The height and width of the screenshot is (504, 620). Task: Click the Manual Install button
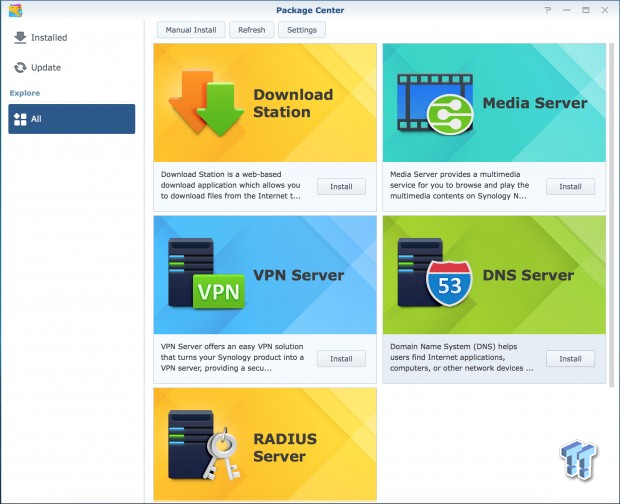(x=191, y=30)
